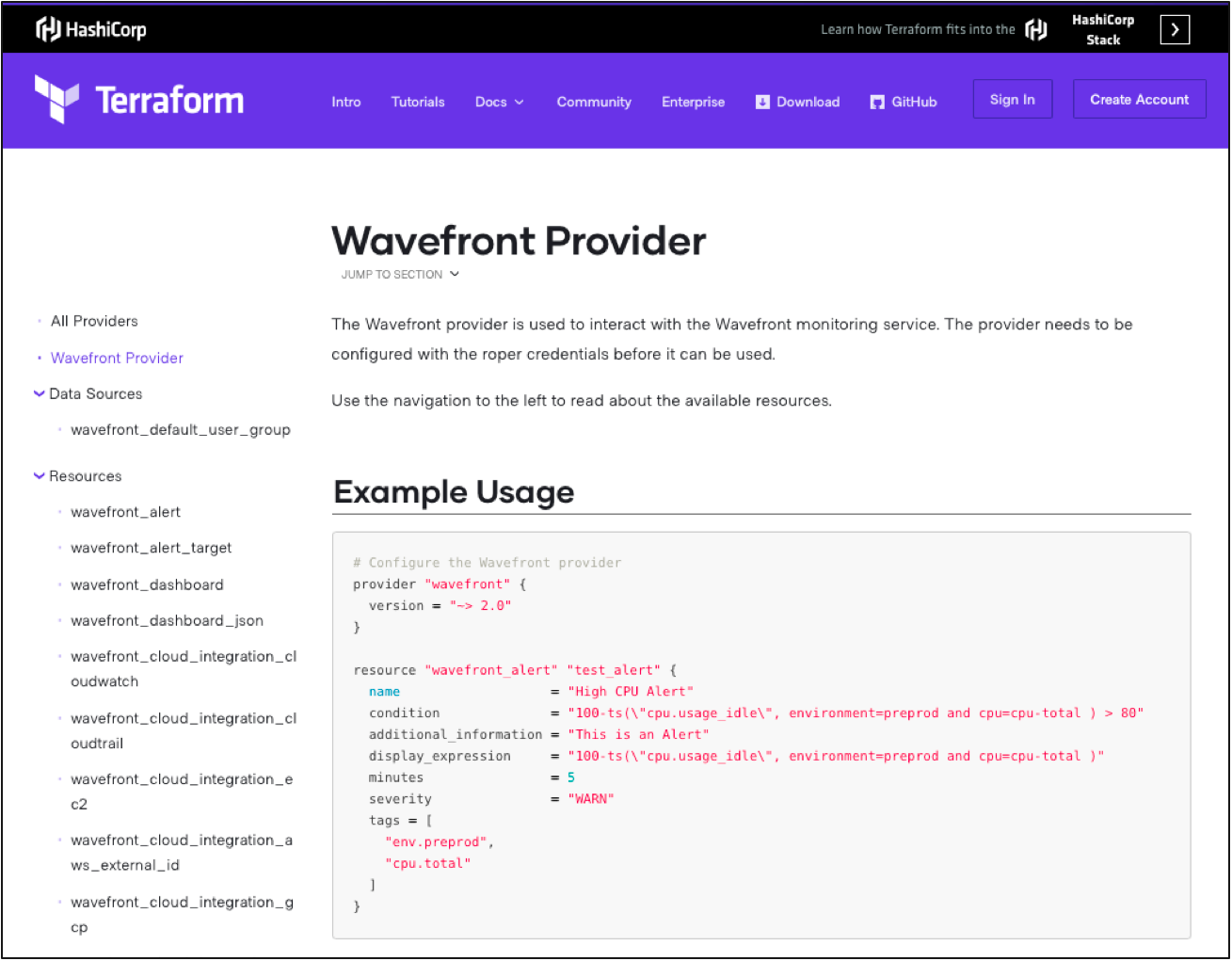Click the GitHub icon in the navigation
The width and height of the screenshot is (1232, 961).
877,102
